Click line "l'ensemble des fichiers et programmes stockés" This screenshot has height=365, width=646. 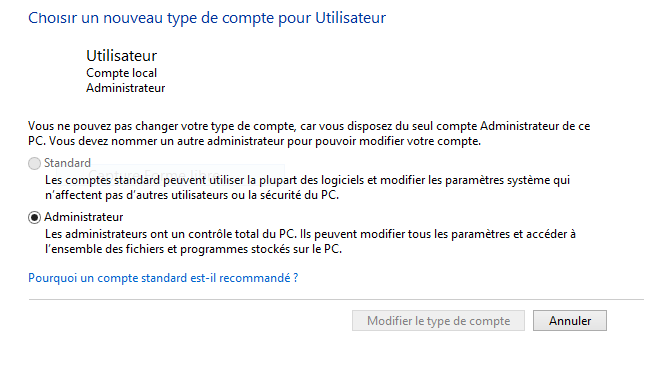(193, 249)
